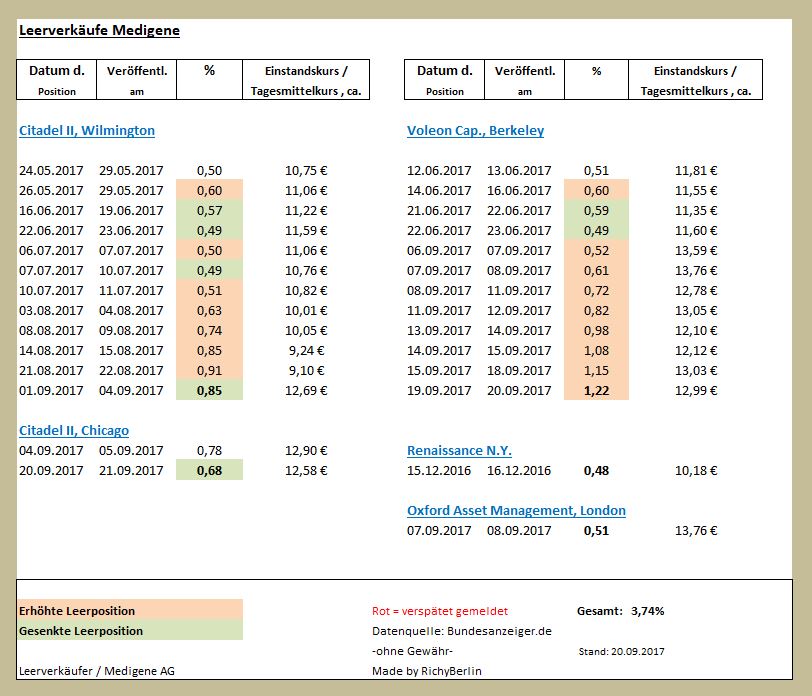
Task: Click the Veröffentl. am column header
Action: [x=137, y=79]
